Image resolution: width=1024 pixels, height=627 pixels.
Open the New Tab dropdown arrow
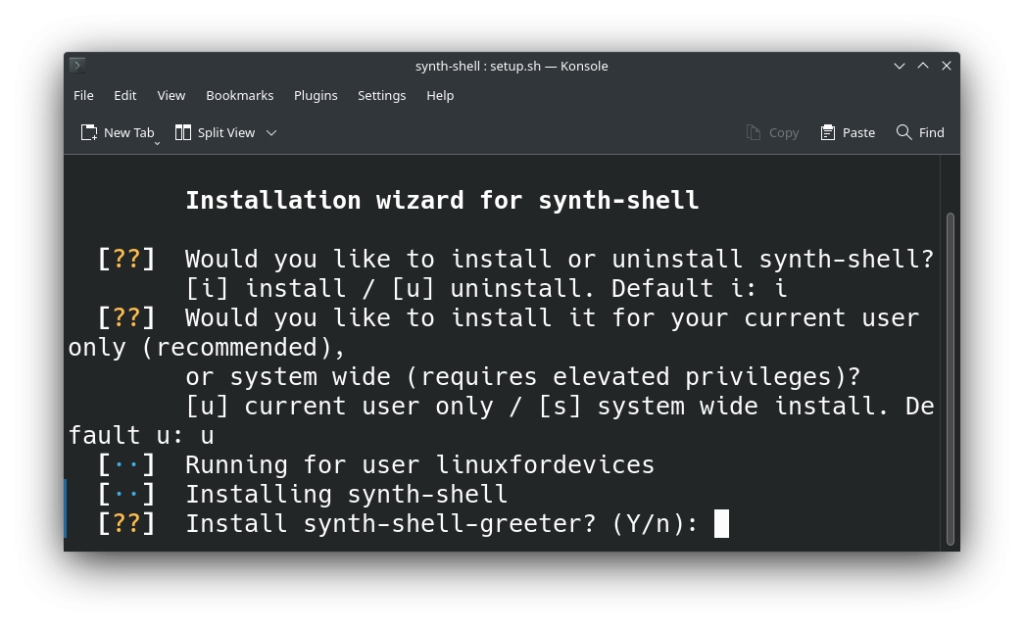pyautogui.click(x=157, y=142)
